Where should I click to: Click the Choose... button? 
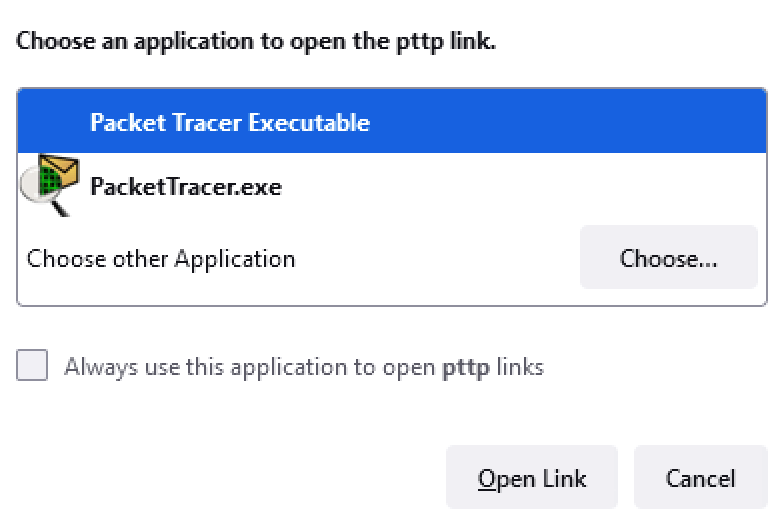668,257
